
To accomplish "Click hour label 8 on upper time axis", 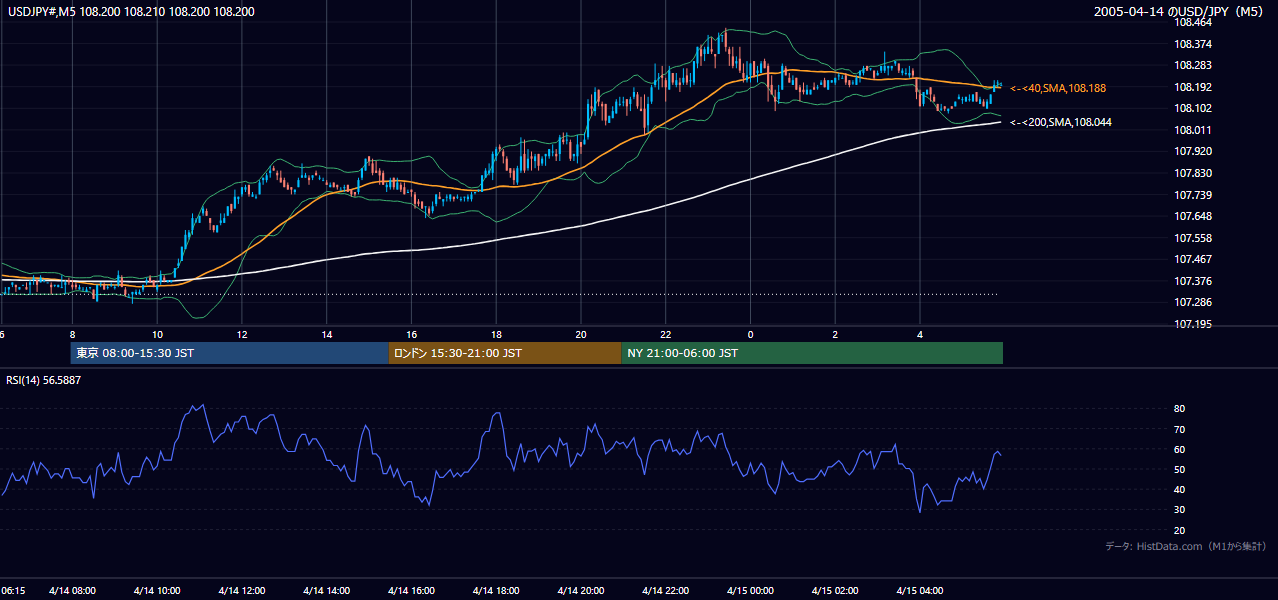I will (x=72, y=334).
